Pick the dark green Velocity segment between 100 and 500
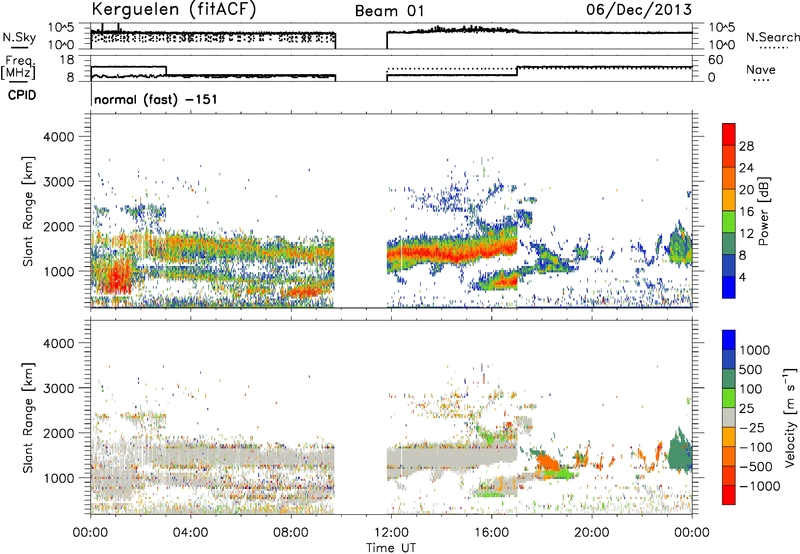The width and height of the screenshot is (800, 554). pyautogui.click(x=729, y=379)
